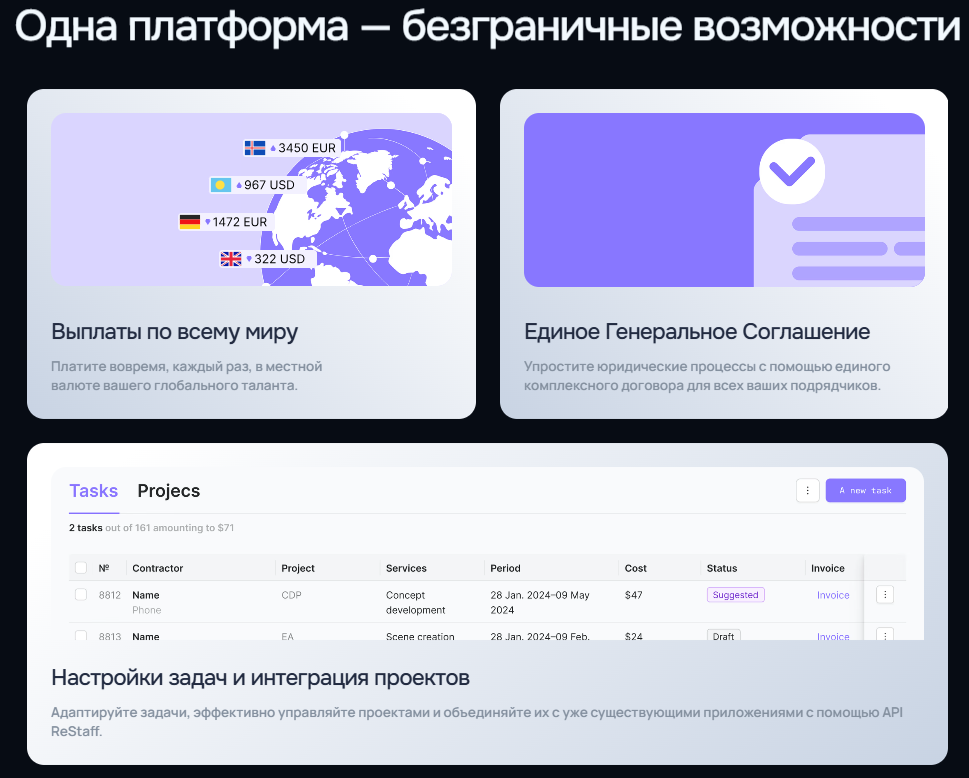Check the checkbox for task 8813
Viewport: 969px width, 778px height.
tap(80, 636)
